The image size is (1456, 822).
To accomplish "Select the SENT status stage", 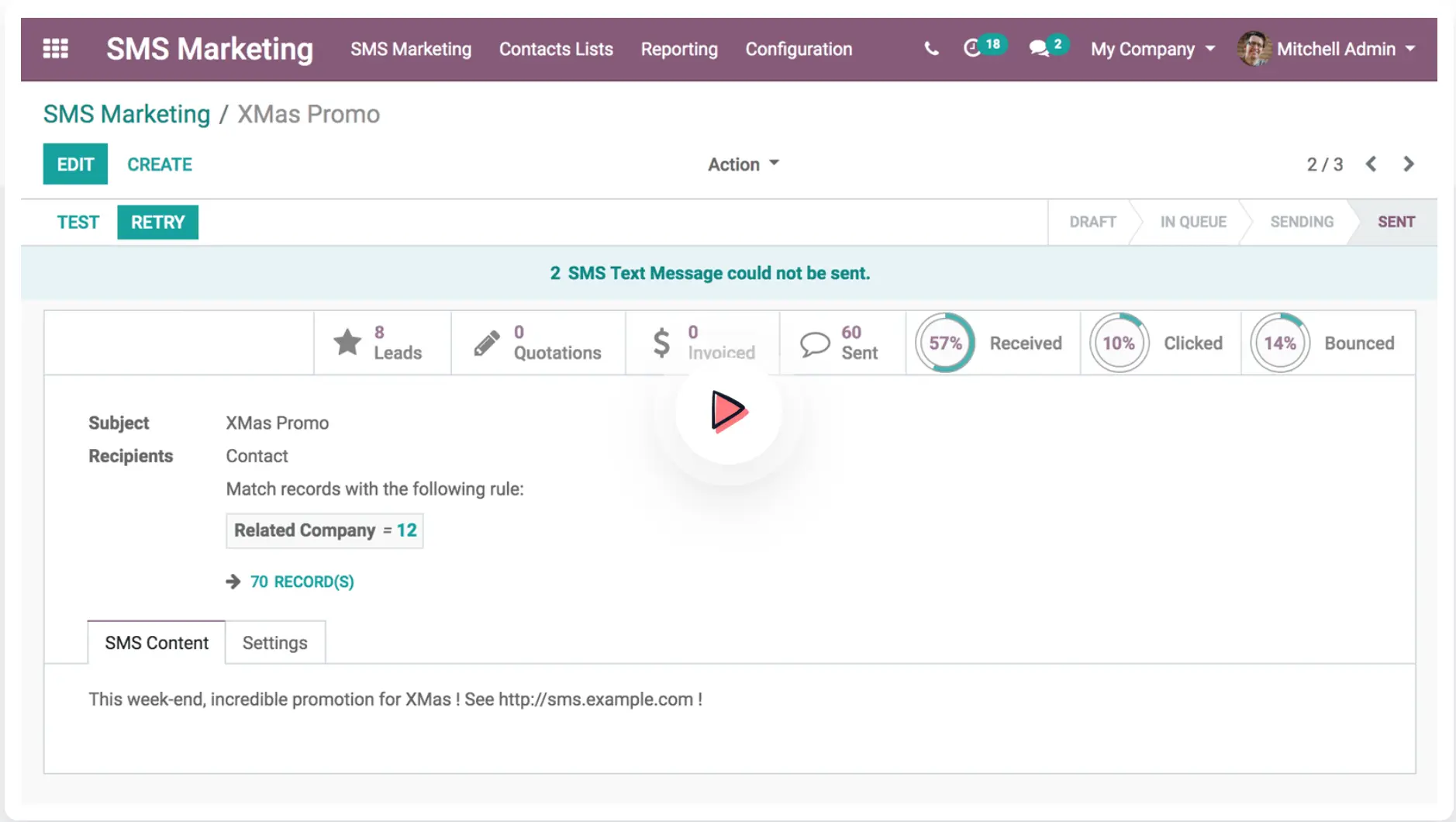I will tap(1396, 222).
